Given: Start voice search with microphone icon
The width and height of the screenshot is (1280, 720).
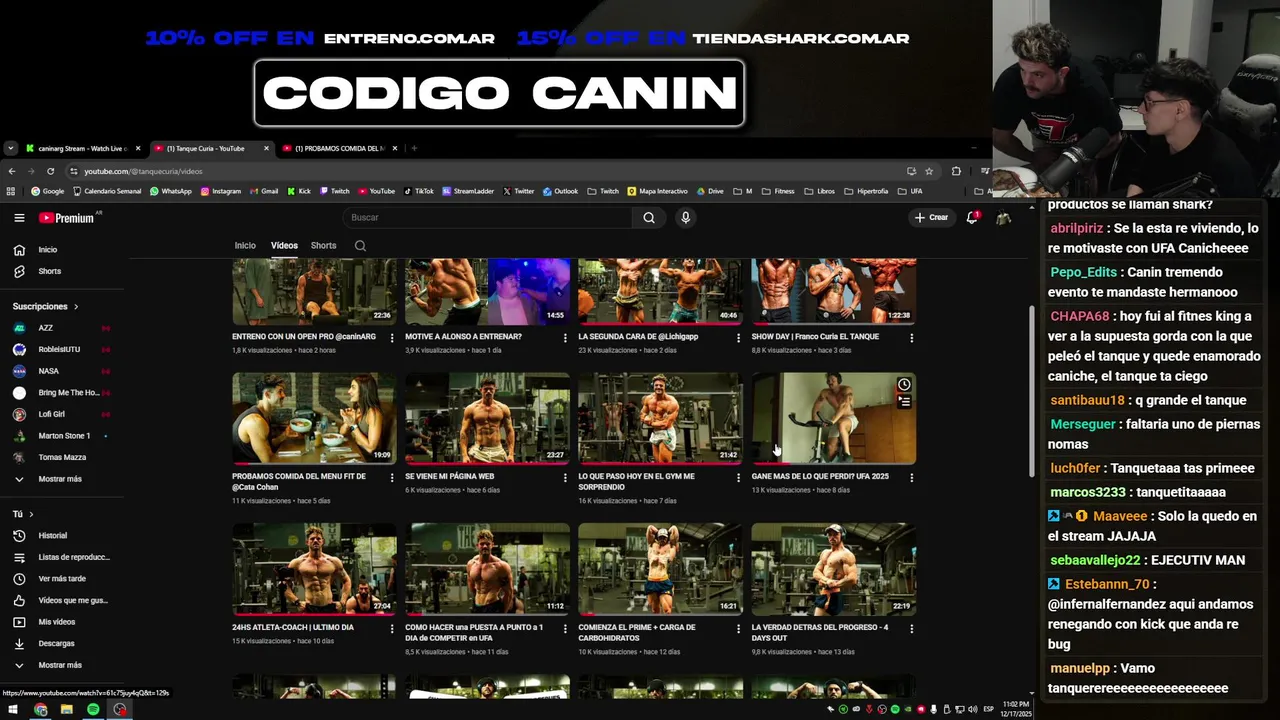Looking at the screenshot, I should (x=685, y=217).
